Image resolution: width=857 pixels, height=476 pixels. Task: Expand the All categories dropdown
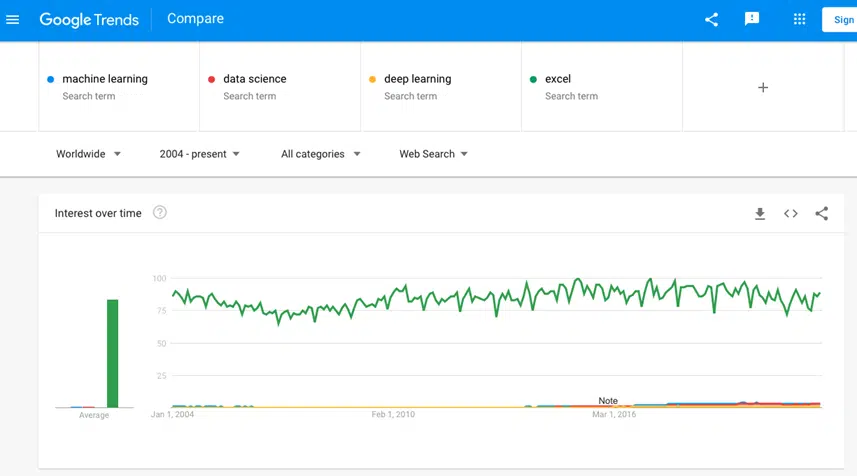click(x=320, y=154)
